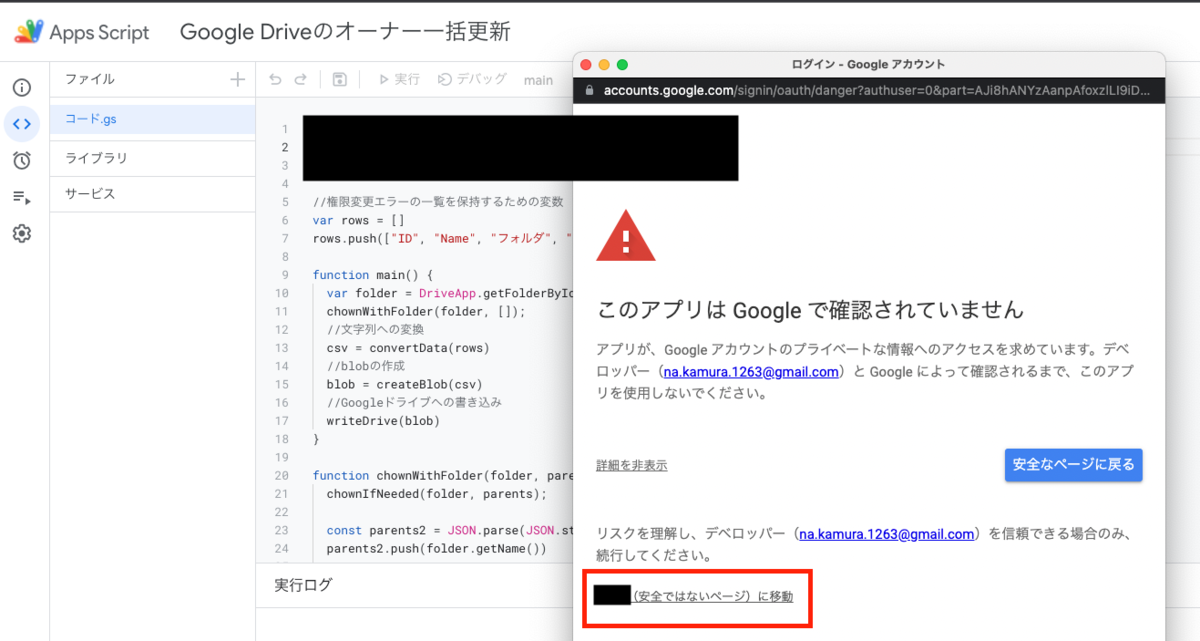
Task: Add a new file with plus icon
Action: 237,79
